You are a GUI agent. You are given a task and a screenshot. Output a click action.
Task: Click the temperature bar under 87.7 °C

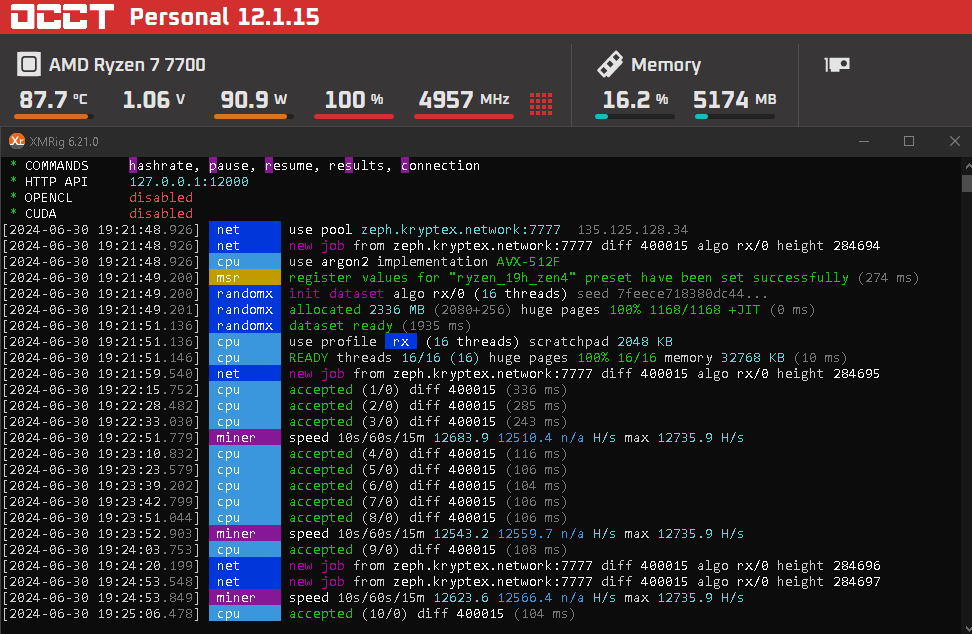coord(53,116)
